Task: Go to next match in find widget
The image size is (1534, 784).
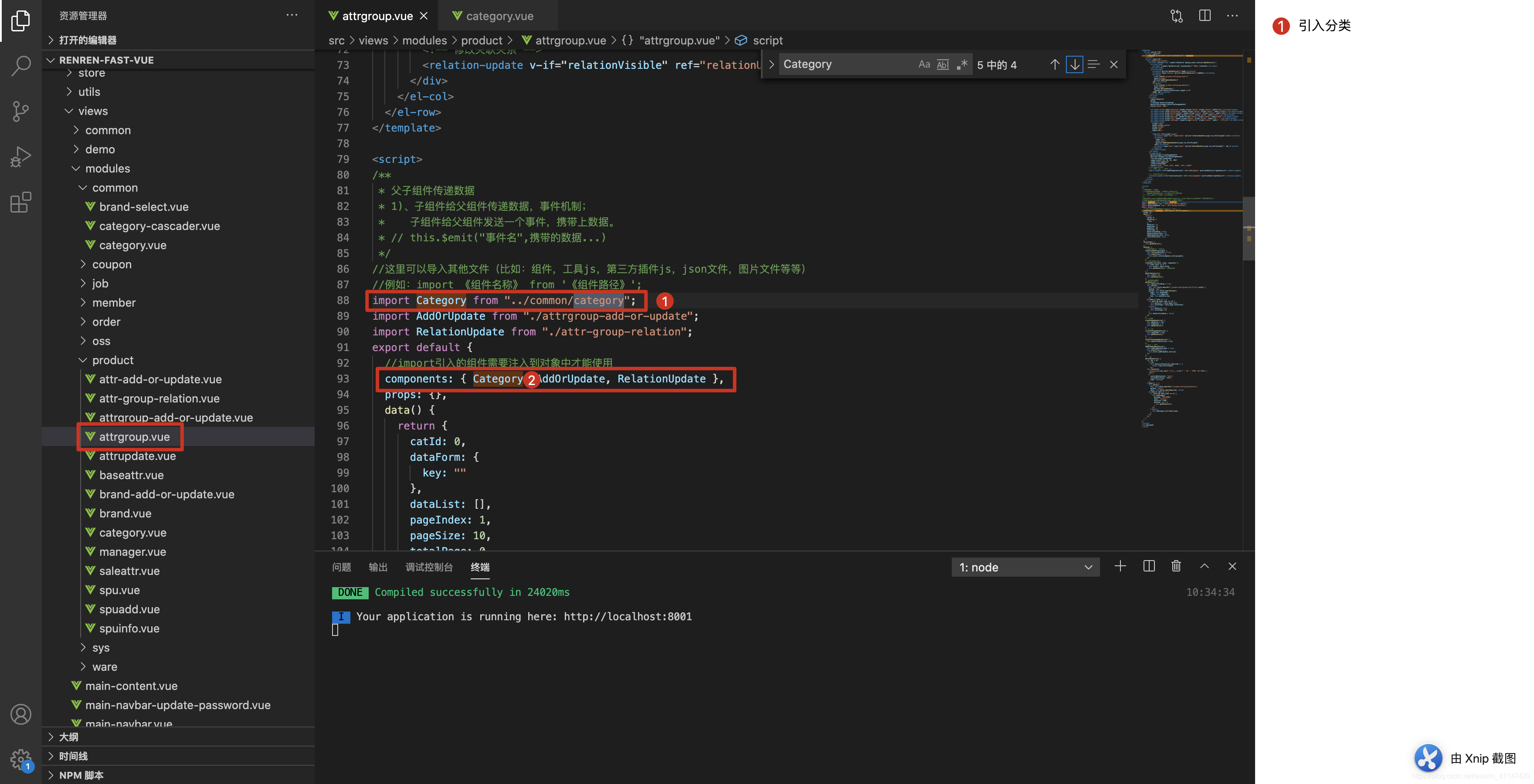Action: click(x=1074, y=64)
